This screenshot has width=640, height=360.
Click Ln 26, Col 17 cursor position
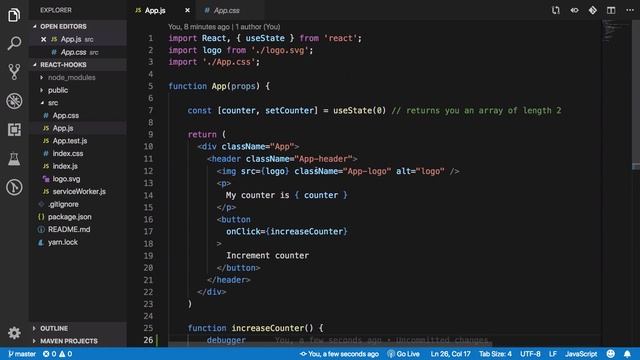tap(450, 354)
